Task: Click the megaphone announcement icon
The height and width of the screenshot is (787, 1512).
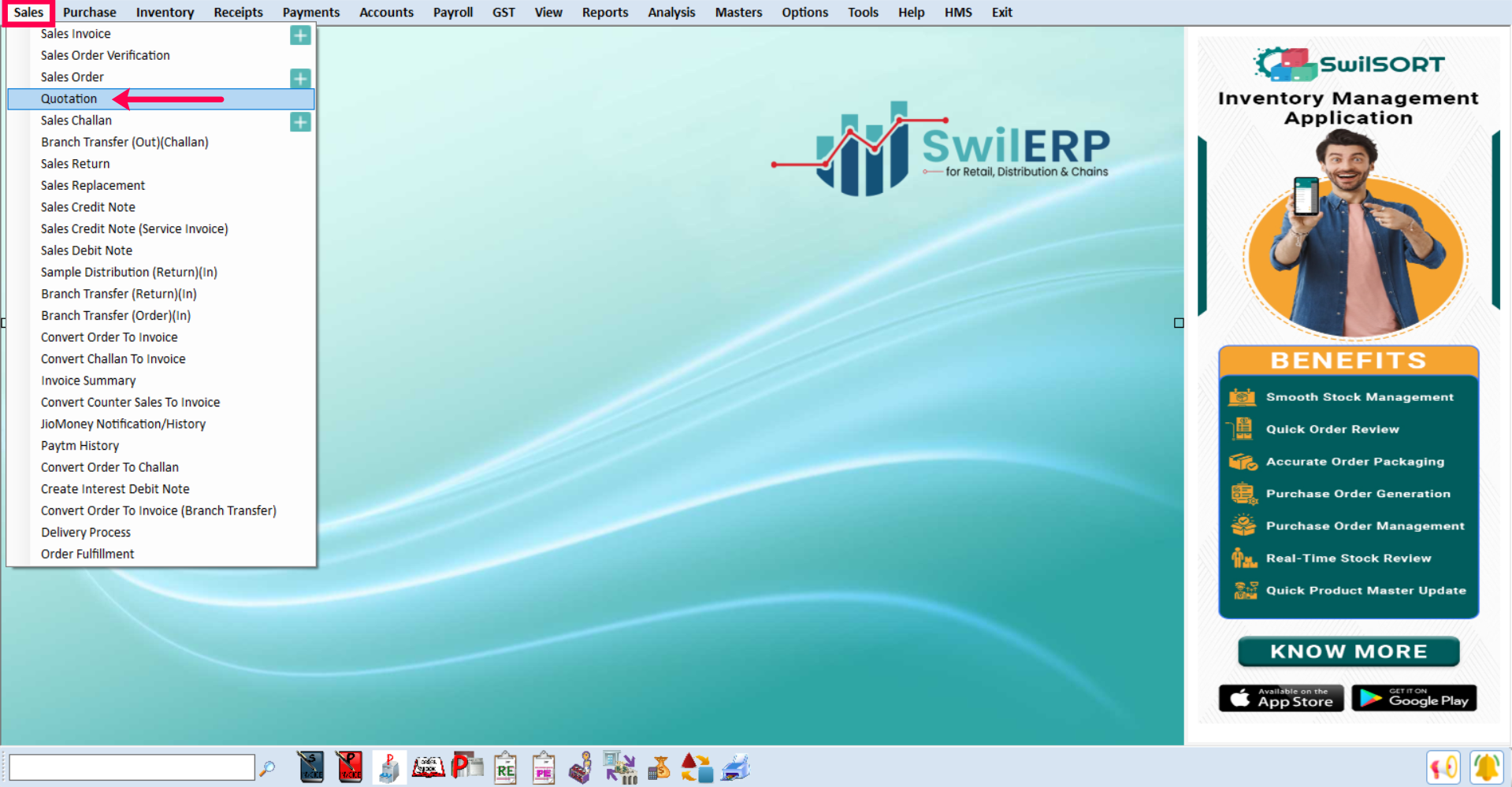Action: [x=1443, y=767]
